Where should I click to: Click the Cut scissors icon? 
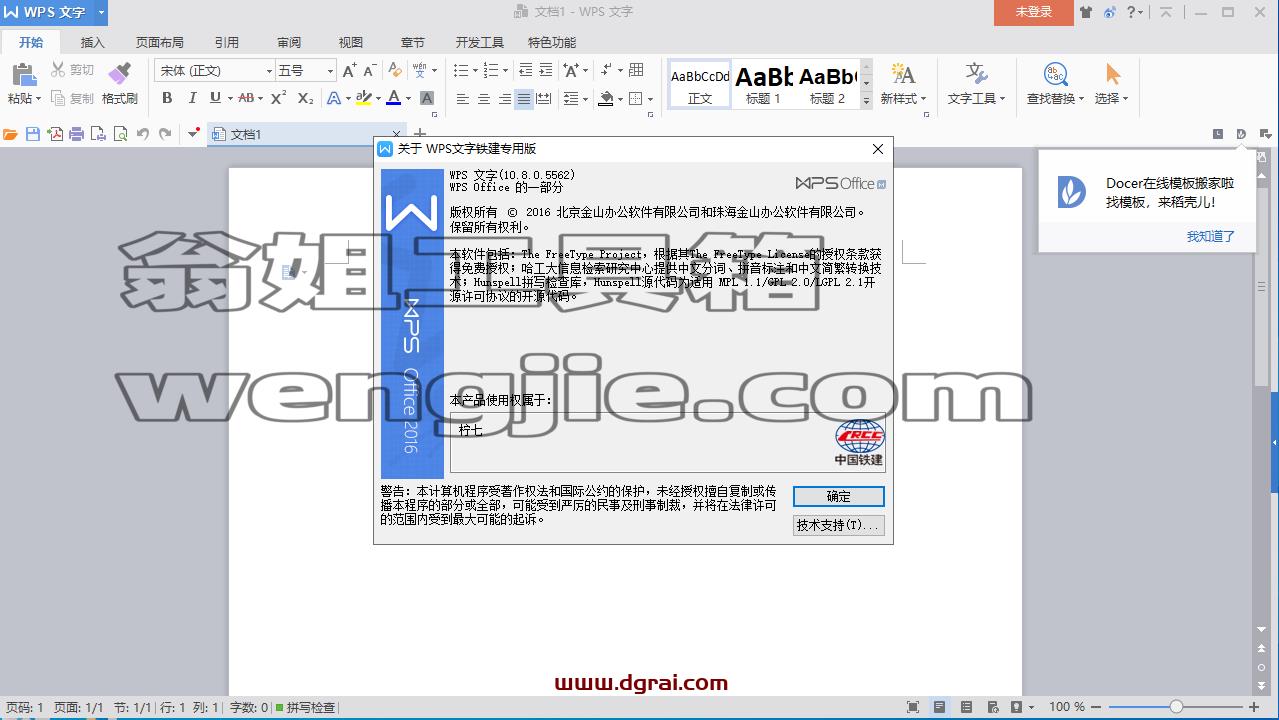click(58, 70)
